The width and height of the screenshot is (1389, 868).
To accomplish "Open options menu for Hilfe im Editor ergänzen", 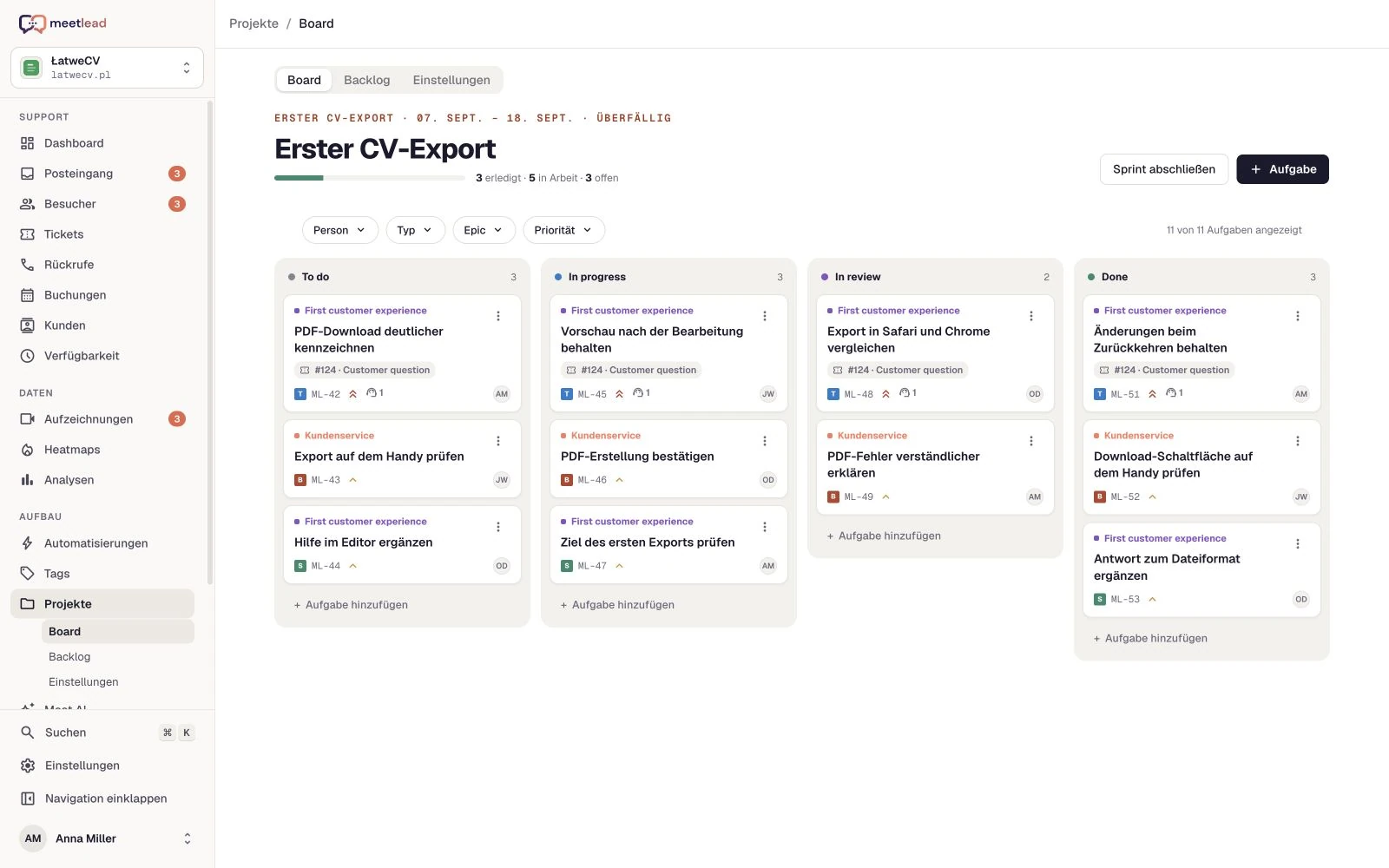I will 498,527.
